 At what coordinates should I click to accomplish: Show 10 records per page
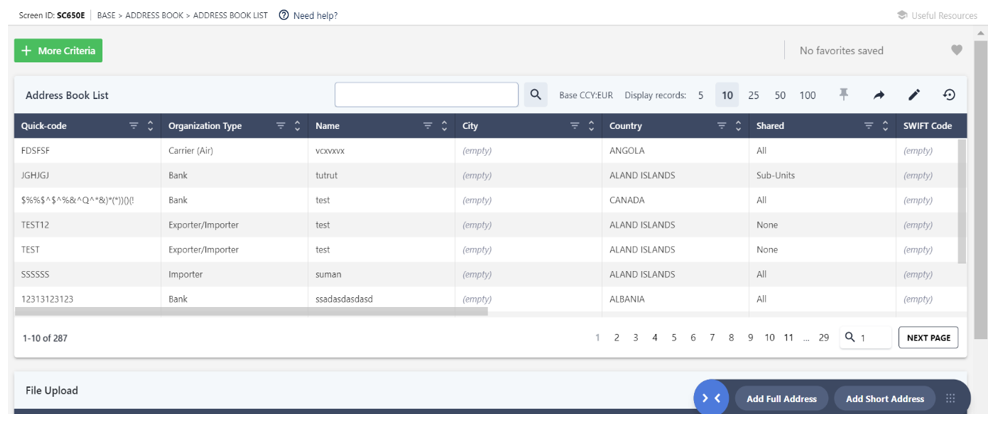tap(728, 96)
